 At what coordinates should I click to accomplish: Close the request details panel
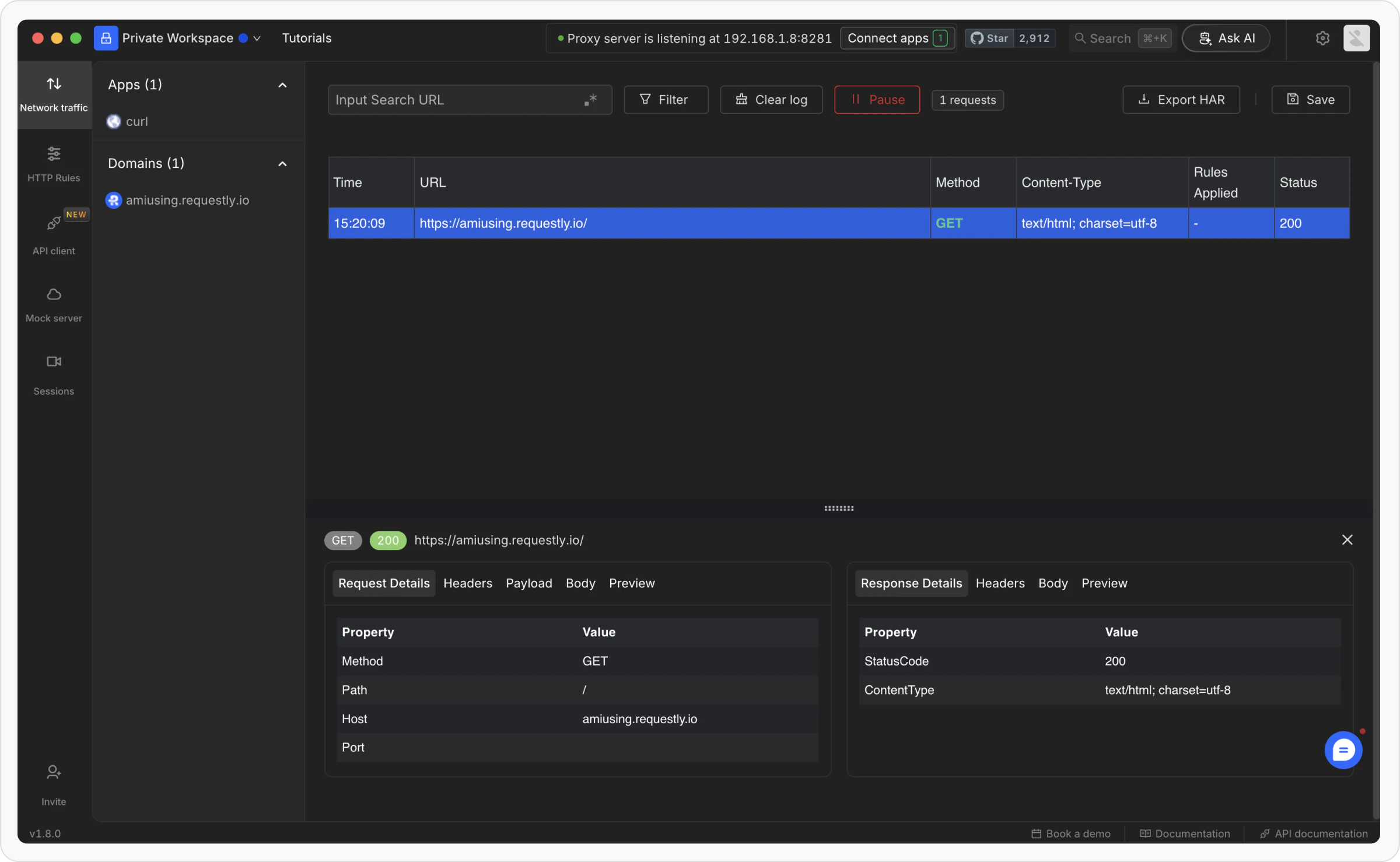(1347, 539)
